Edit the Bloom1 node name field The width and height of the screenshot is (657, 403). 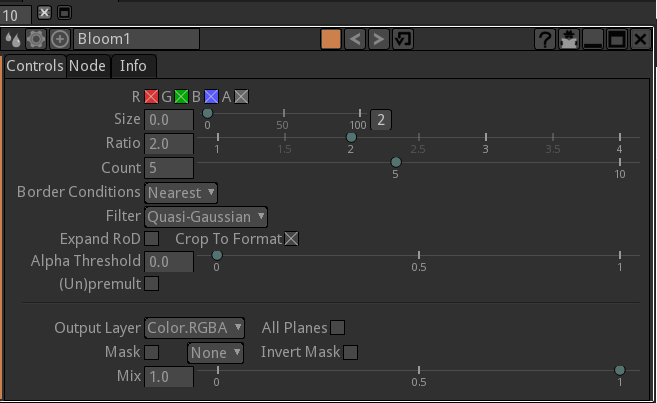[x=137, y=39]
